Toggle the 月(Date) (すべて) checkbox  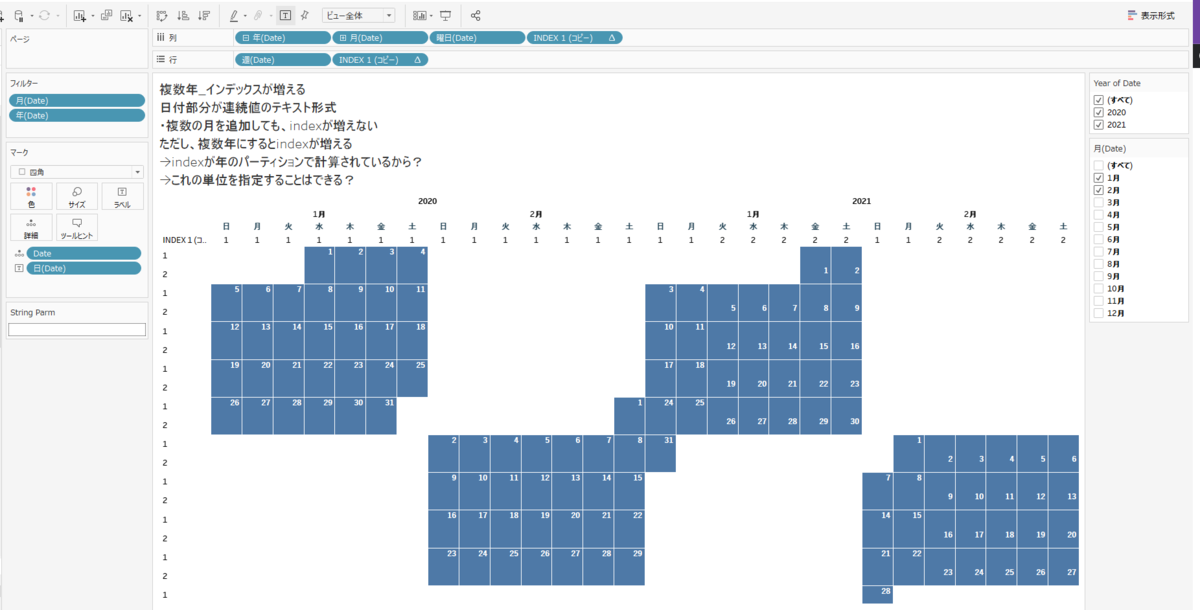[x=1099, y=165]
